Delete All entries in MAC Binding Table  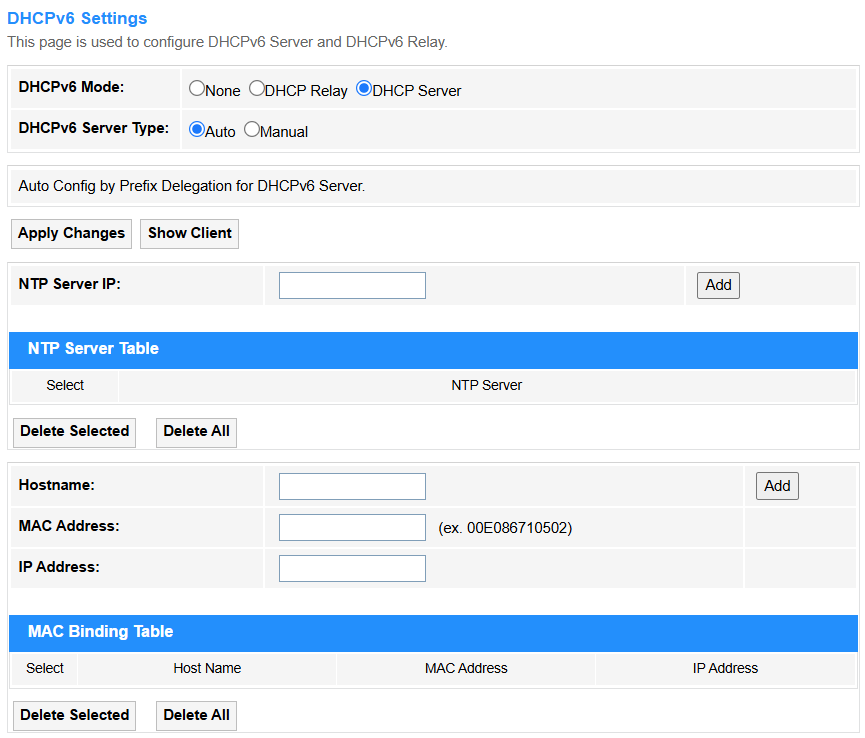coord(196,715)
